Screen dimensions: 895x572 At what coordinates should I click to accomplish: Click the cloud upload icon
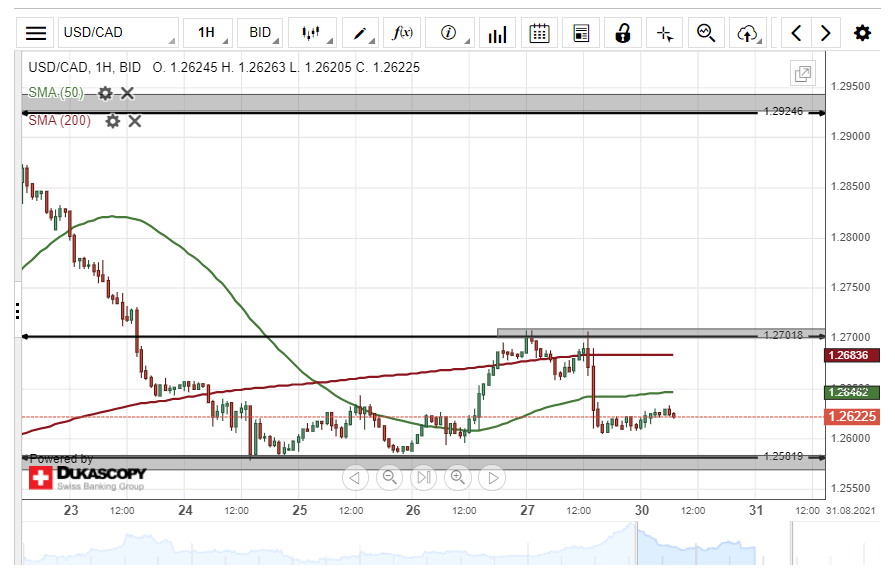click(x=747, y=33)
